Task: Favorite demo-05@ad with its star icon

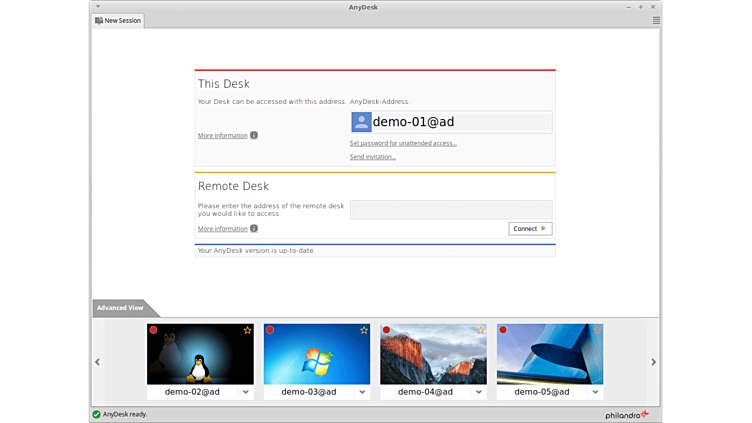Action: [x=597, y=330]
